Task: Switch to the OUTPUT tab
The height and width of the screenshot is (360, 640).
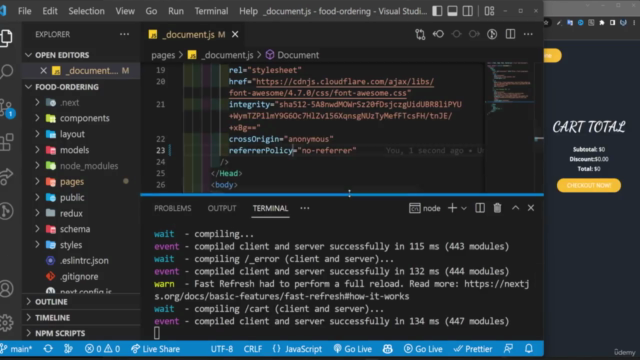Action: [222, 208]
